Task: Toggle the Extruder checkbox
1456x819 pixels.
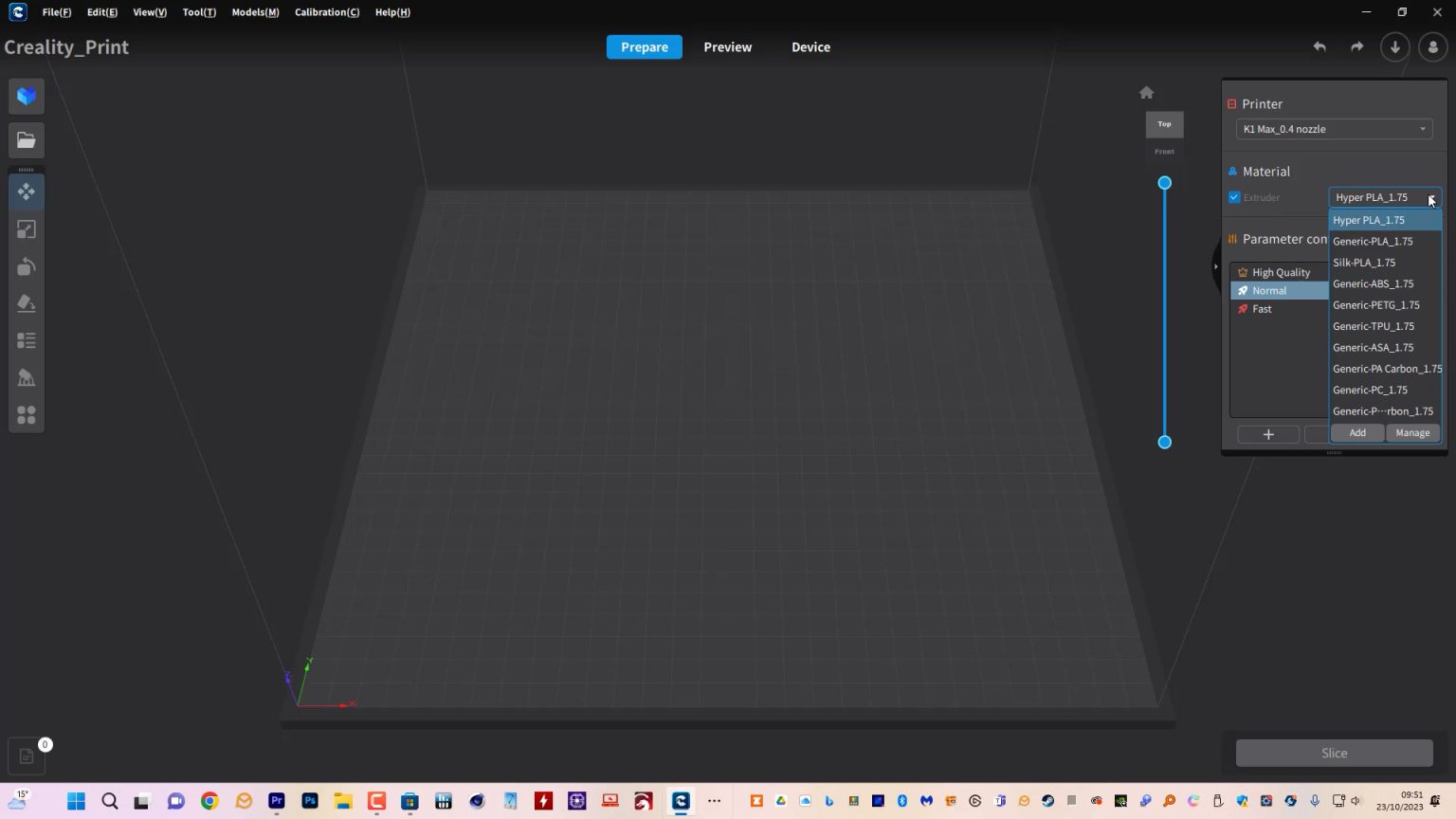Action: [x=1234, y=197]
